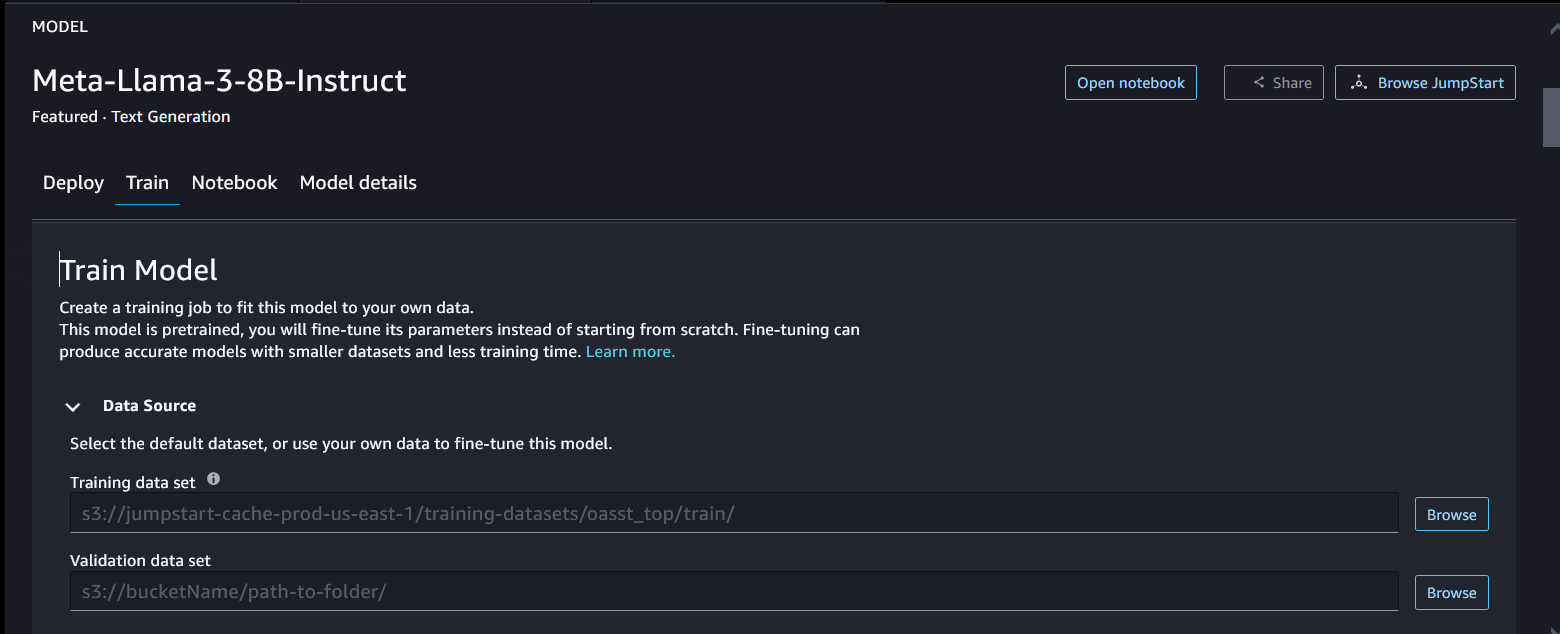Click the Browse JumpStart button text
The width and height of the screenshot is (1560, 634).
click(1440, 83)
